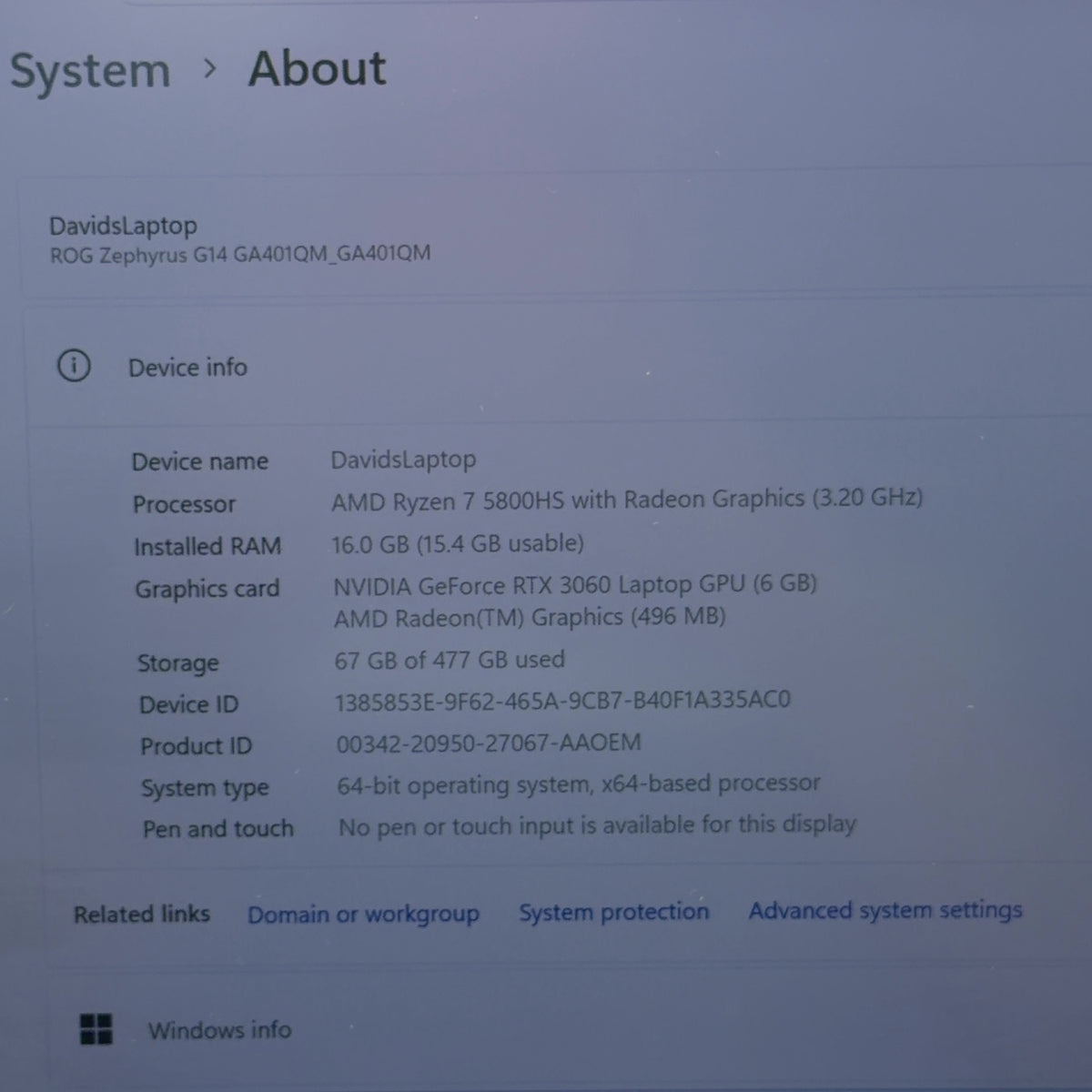The height and width of the screenshot is (1092, 1092).
Task: Select the 'About' page title text
Action: (318, 68)
